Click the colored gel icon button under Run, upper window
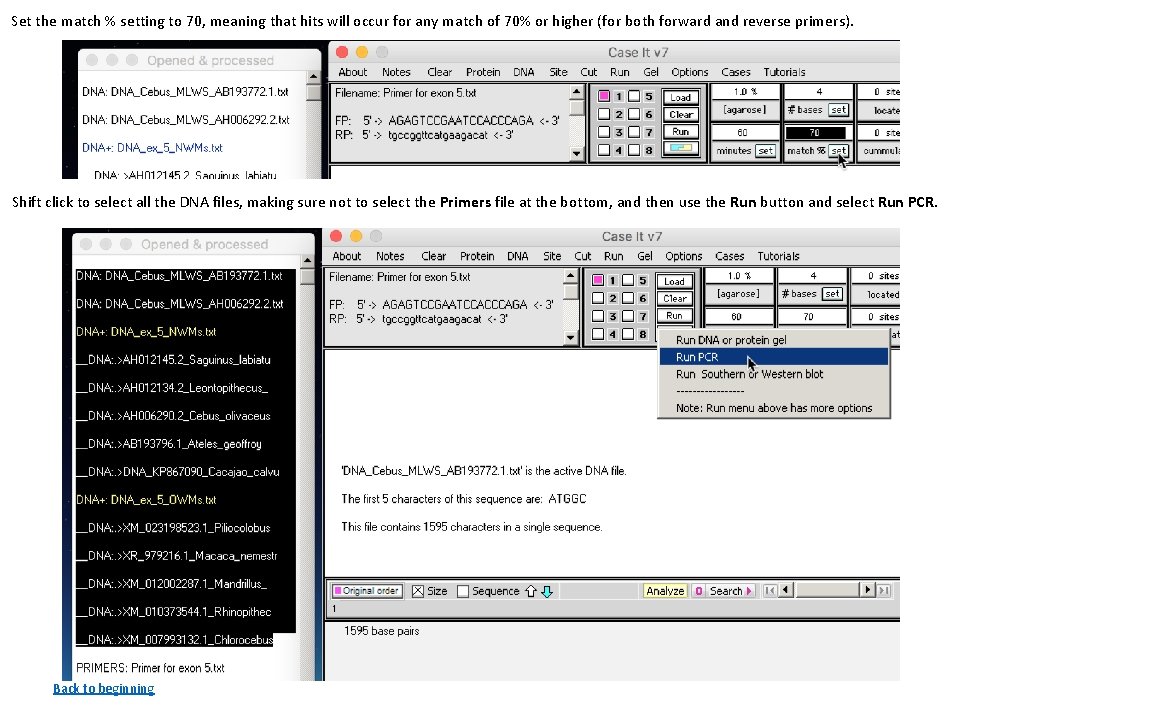Image resolution: width=1152 pixels, height=720 pixels. [x=680, y=148]
